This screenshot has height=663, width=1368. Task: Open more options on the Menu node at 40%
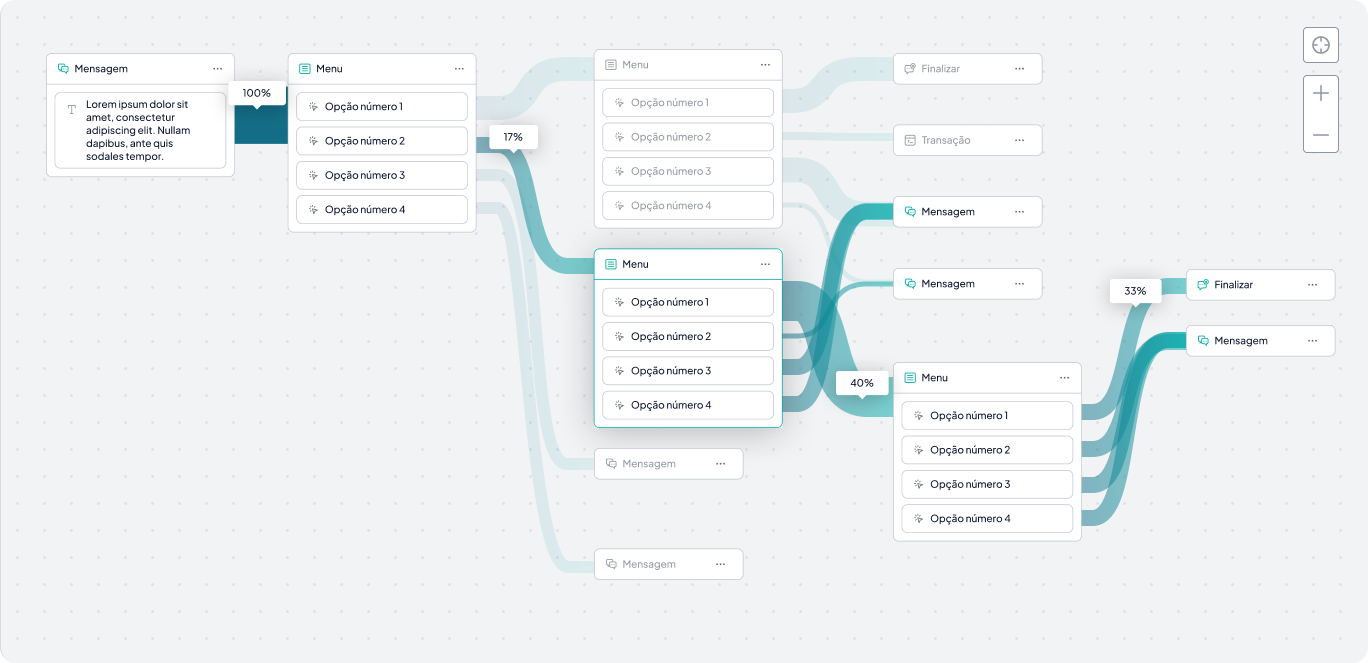(x=1064, y=378)
